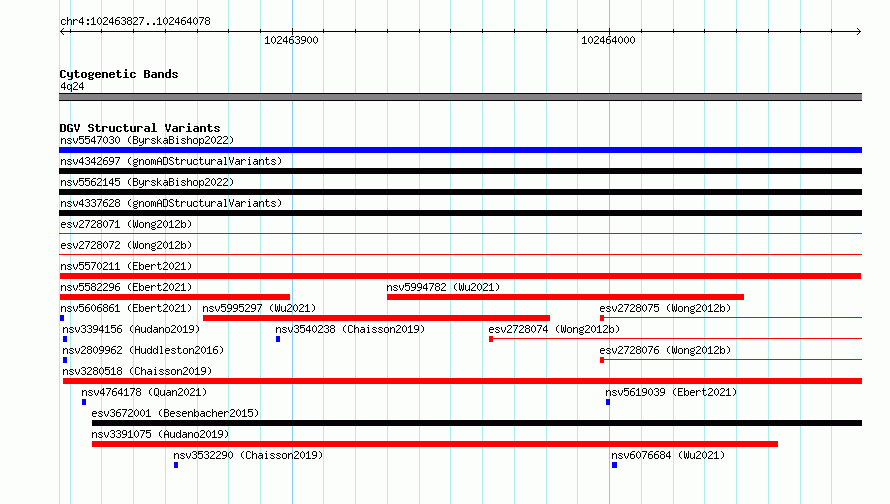Open variant nsv6076684 (Wu2021) label
This screenshot has width=890, height=504.
(x=668, y=455)
